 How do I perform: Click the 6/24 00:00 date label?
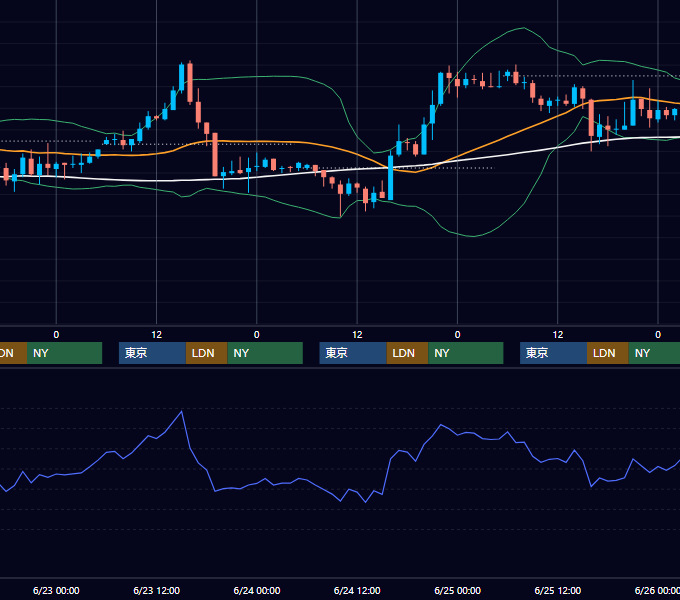pos(257,590)
